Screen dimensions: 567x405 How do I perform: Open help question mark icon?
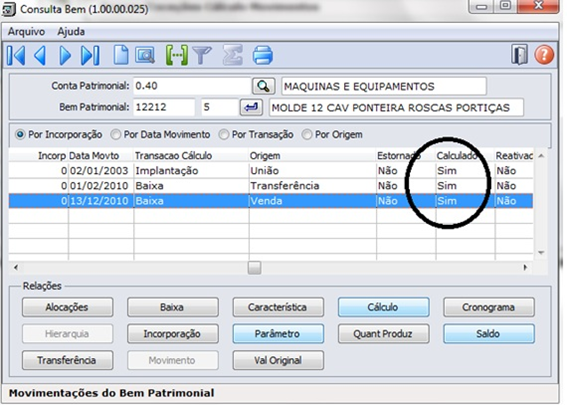coord(544,55)
